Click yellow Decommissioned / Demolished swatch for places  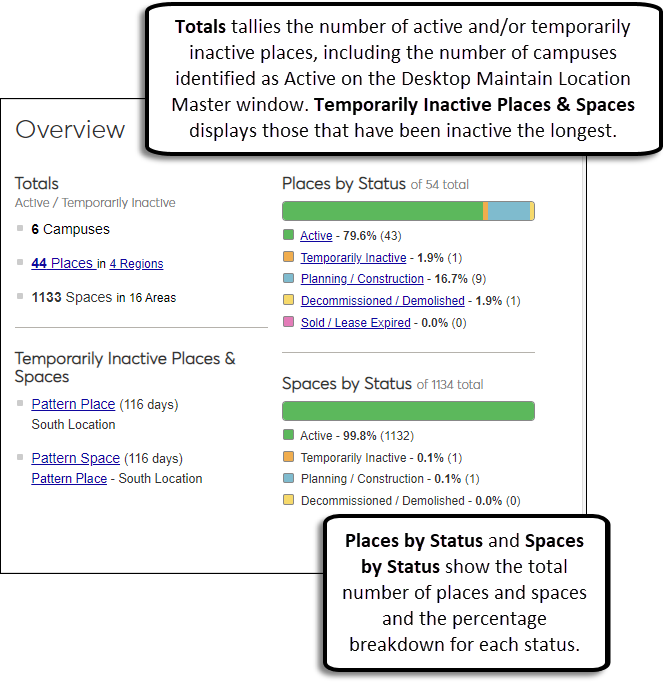(289, 301)
